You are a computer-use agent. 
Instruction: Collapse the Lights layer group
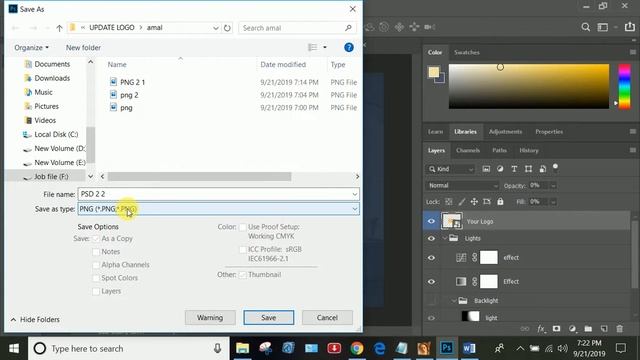(444, 238)
